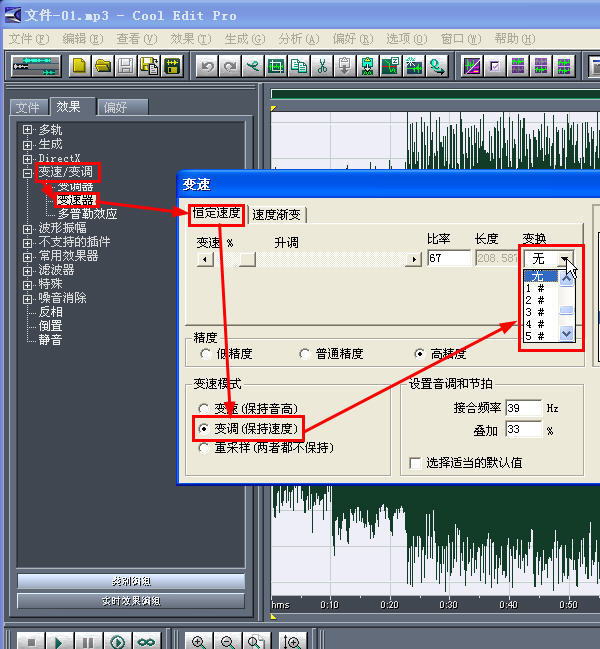Click the Paste clipboard arrow icon
The width and height of the screenshot is (600, 649).
click(x=344, y=66)
